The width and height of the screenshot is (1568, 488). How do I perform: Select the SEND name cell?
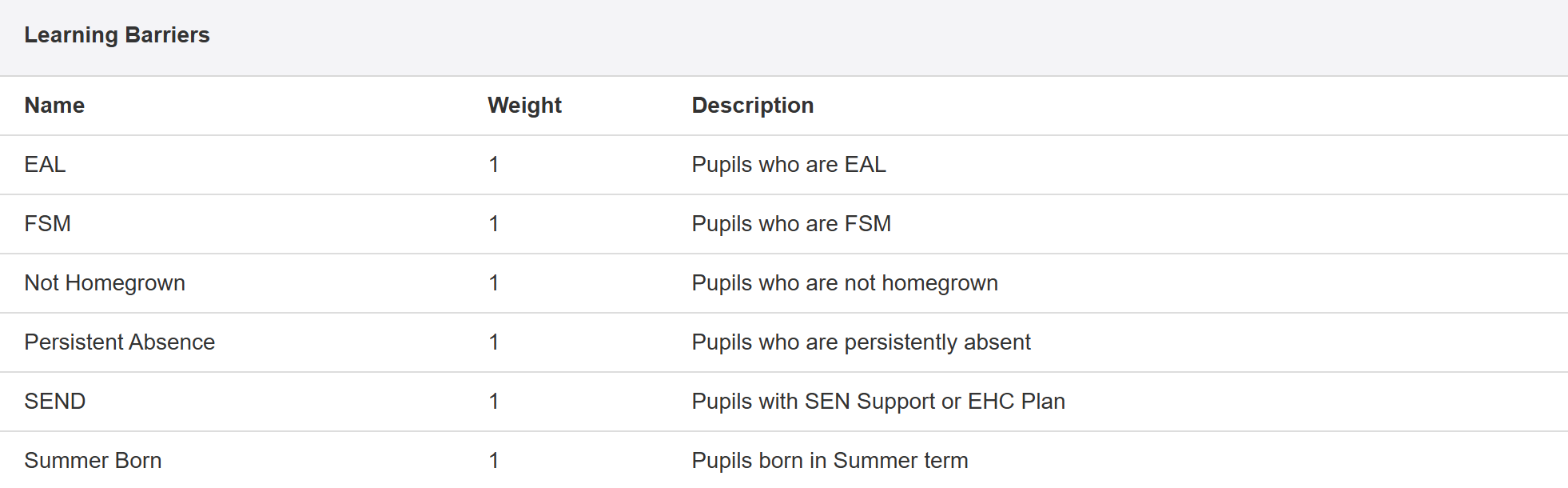point(54,402)
